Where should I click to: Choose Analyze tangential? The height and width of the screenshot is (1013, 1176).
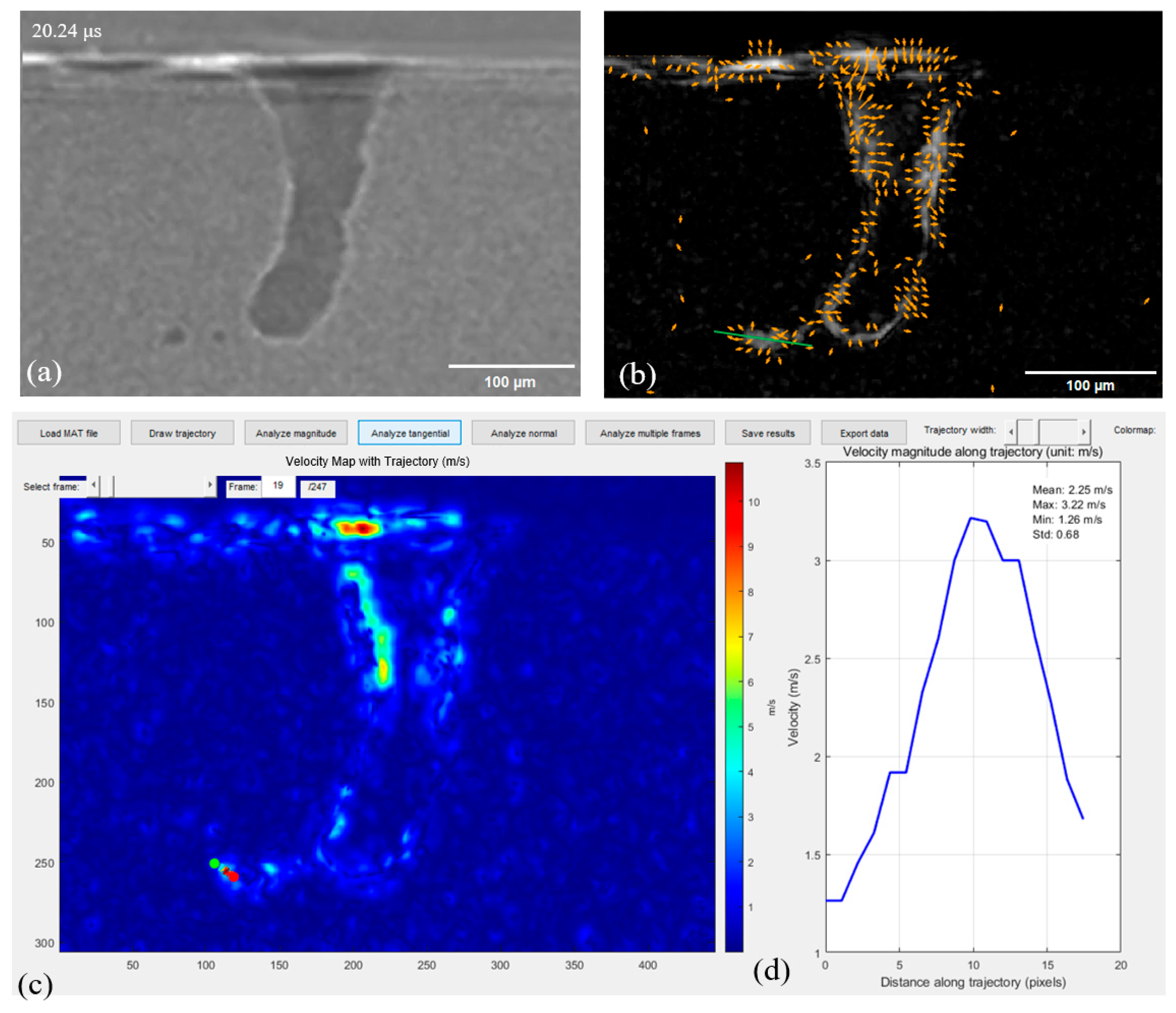410,433
